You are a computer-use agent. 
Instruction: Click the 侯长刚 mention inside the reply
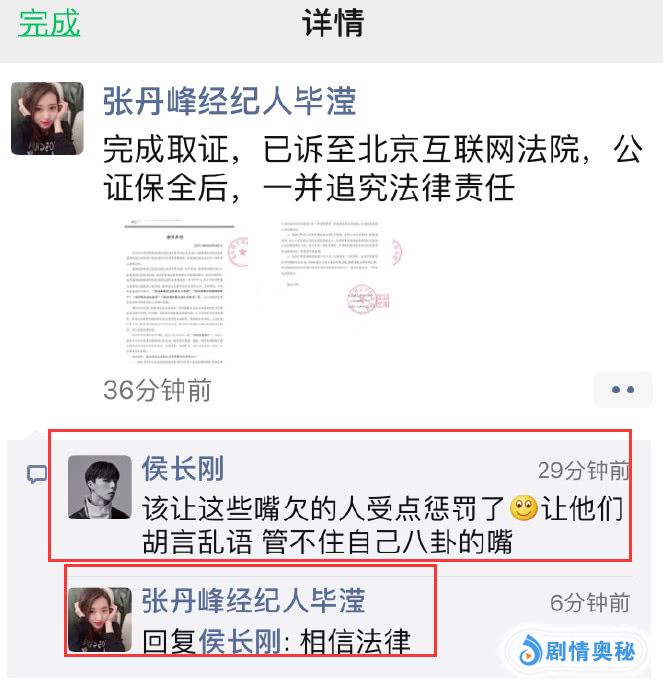pos(240,641)
